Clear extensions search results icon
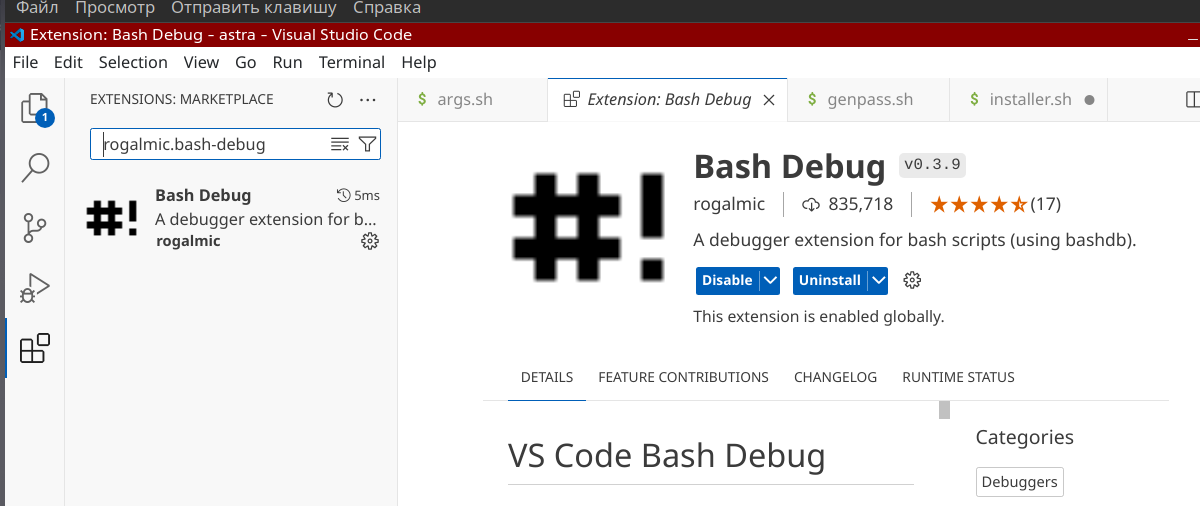The width and height of the screenshot is (1200, 506). pyautogui.click(x=340, y=144)
